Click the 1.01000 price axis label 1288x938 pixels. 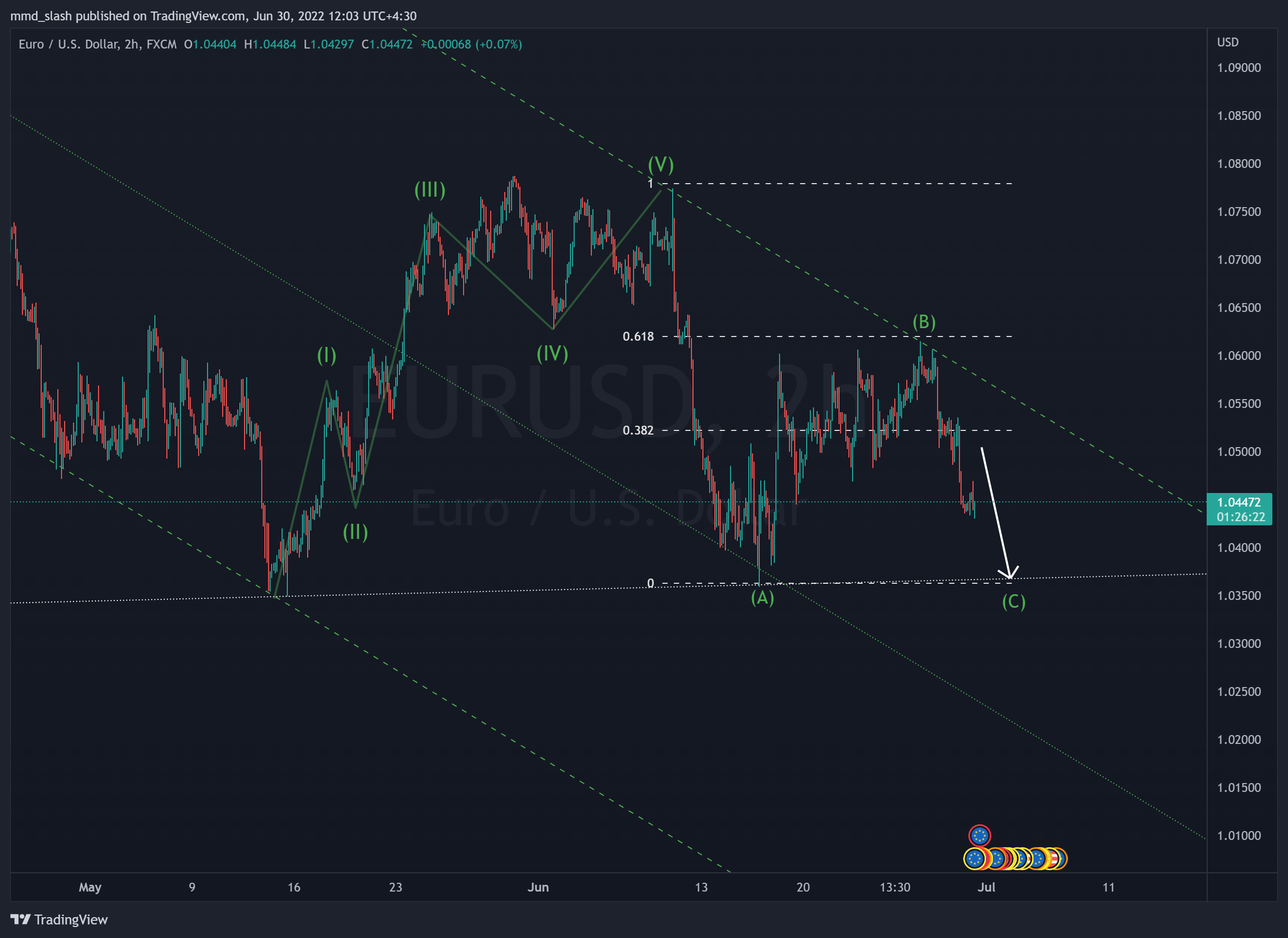coord(1238,836)
